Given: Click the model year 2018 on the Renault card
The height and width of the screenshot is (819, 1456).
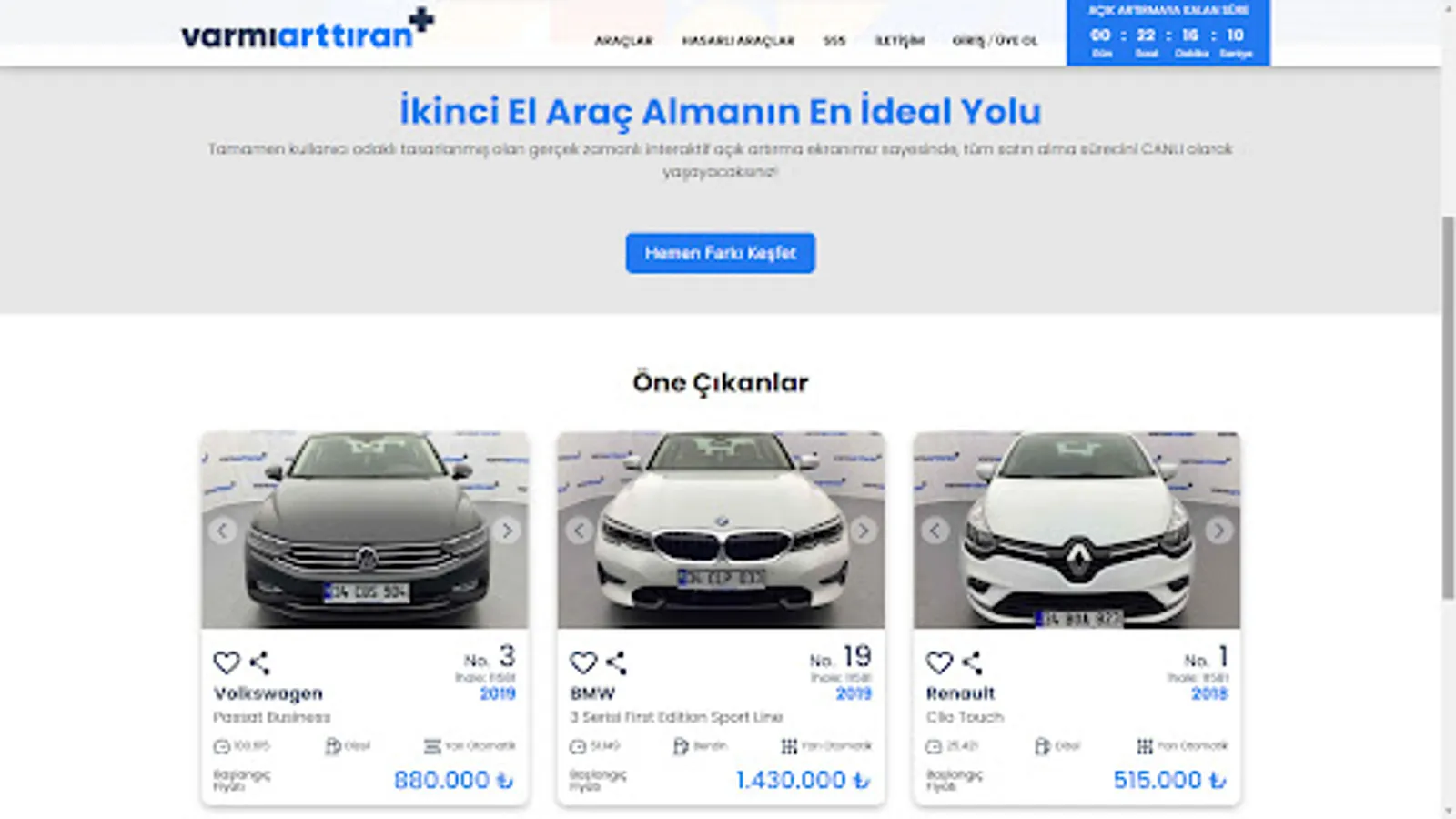Looking at the screenshot, I should [1209, 693].
